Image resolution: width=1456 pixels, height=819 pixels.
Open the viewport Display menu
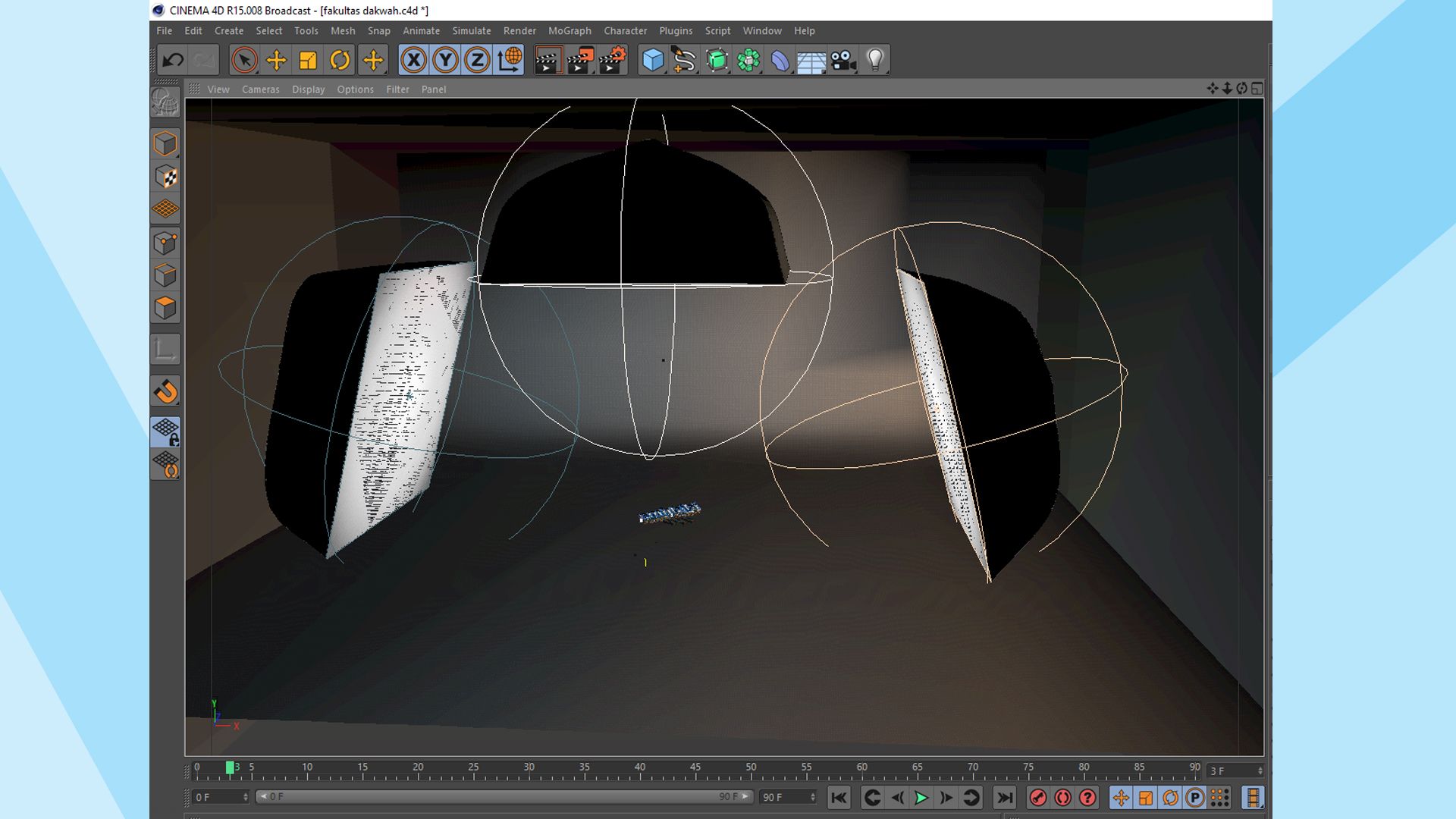tap(309, 89)
